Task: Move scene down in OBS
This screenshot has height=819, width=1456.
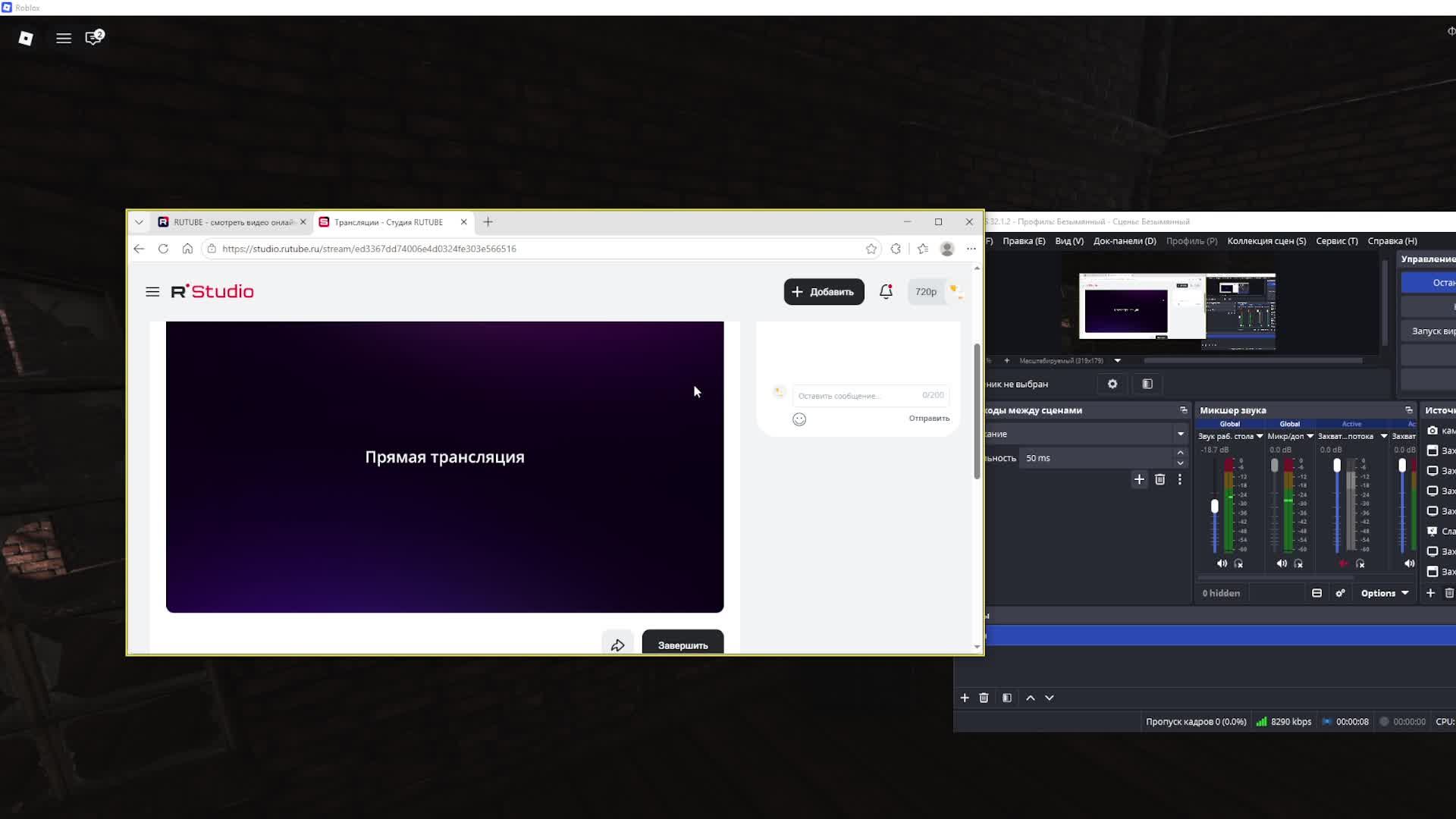Action: tap(1050, 698)
